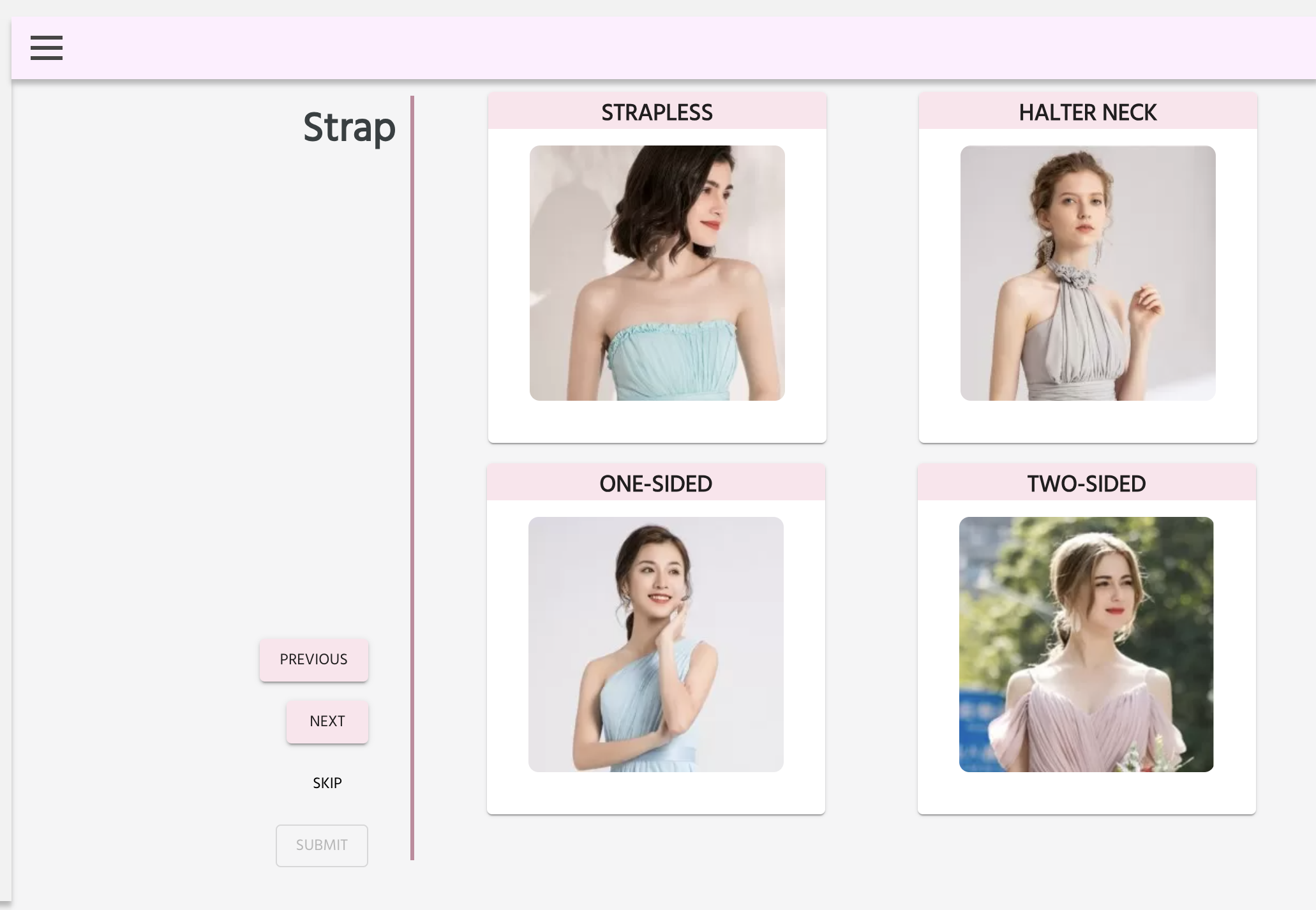Choose the two-sided strap dress photo
The height and width of the screenshot is (910, 1316).
pos(1086,645)
